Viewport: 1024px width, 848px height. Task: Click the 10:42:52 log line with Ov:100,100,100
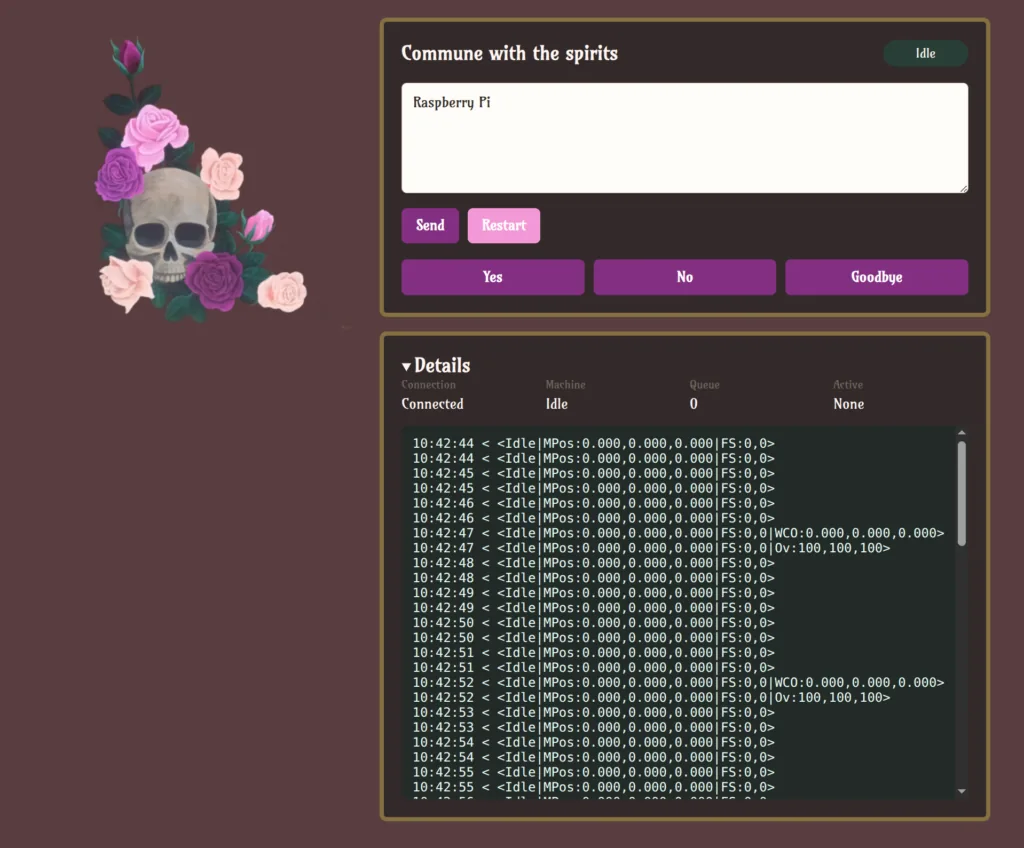point(652,698)
